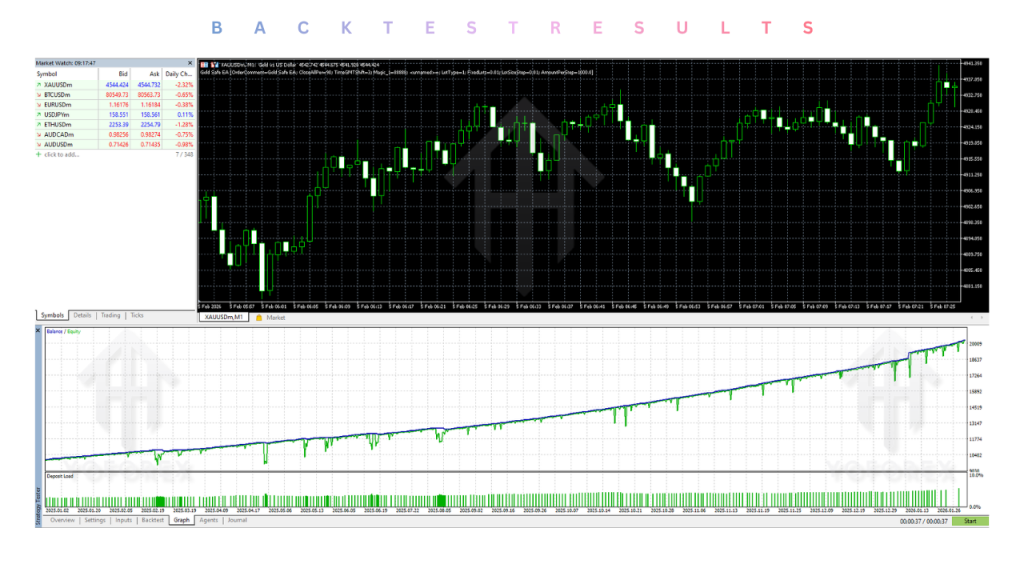Open the Inputs tab in Strategy Tester

coord(123,520)
